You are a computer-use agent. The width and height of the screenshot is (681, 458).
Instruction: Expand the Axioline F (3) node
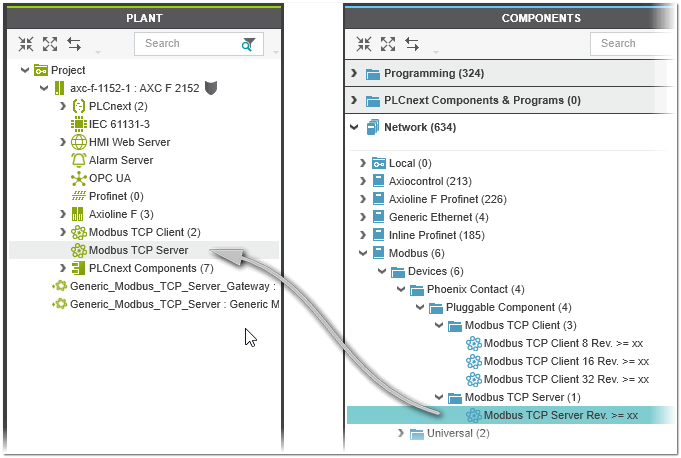63,214
